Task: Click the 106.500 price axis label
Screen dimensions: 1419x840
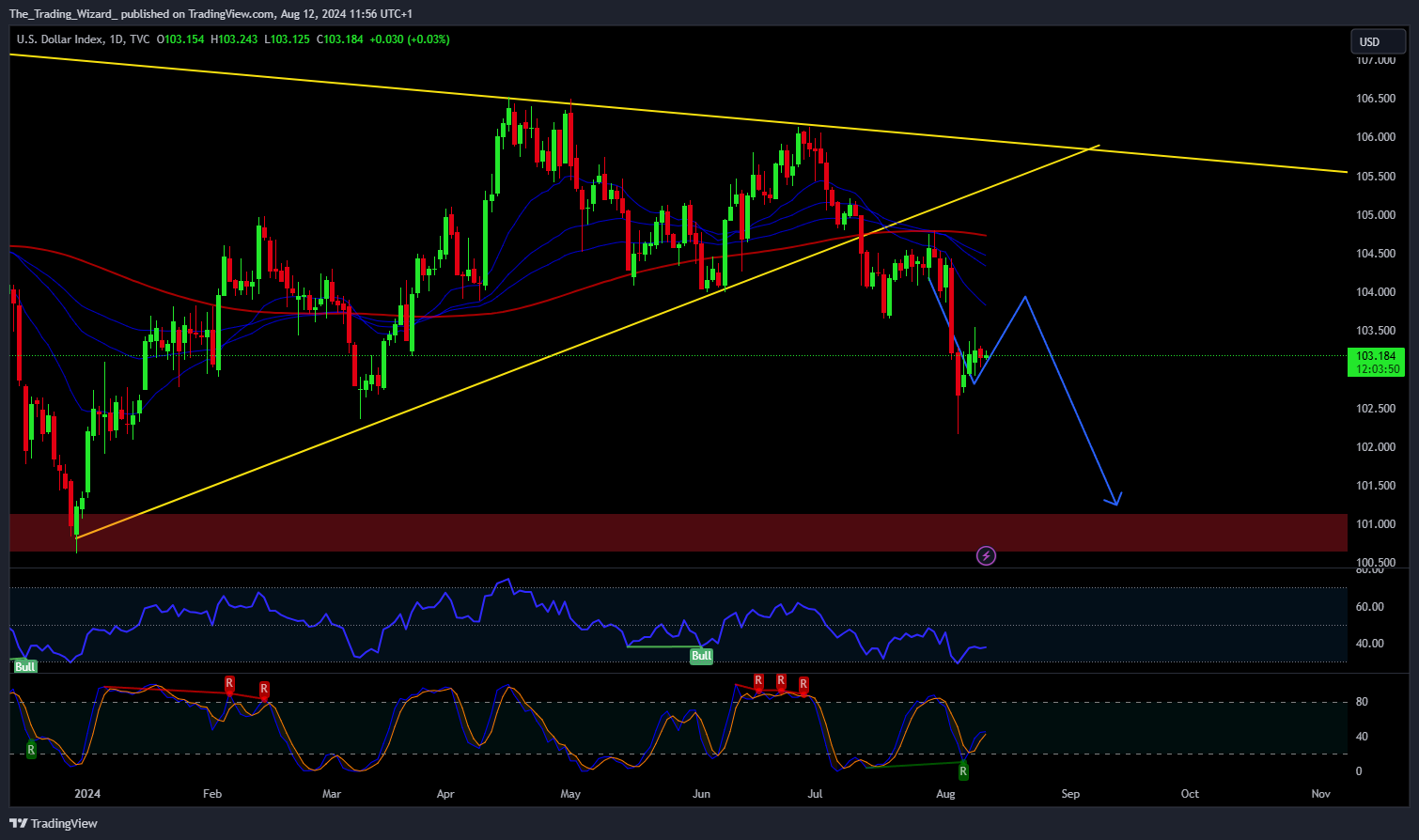Action: tap(1376, 99)
